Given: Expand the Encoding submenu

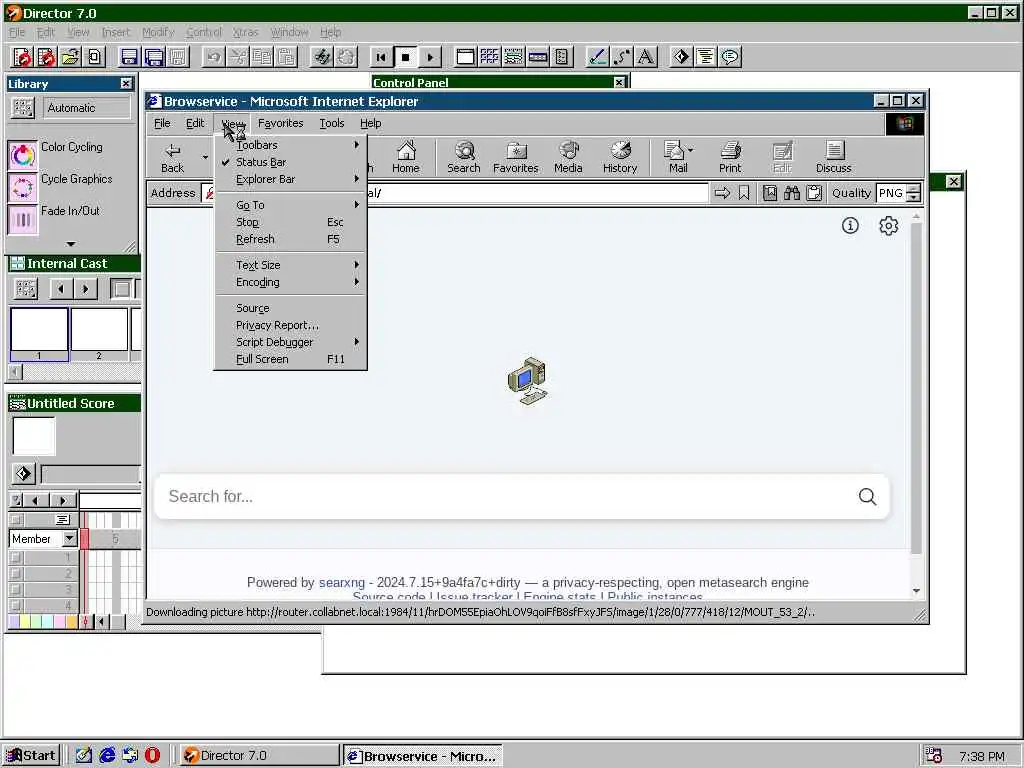Looking at the screenshot, I should (x=291, y=282).
